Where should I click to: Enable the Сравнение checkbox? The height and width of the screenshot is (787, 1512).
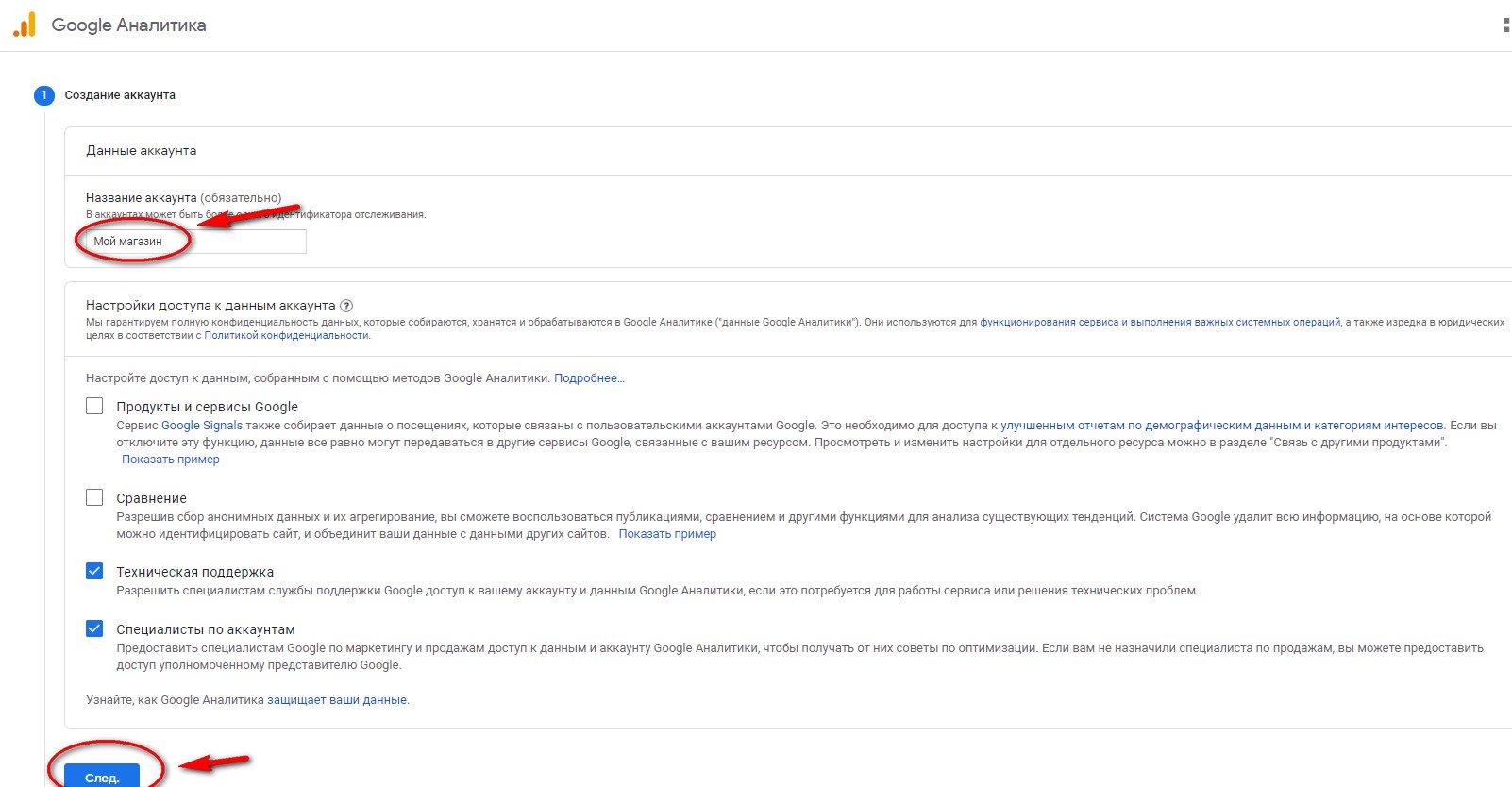[94, 497]
